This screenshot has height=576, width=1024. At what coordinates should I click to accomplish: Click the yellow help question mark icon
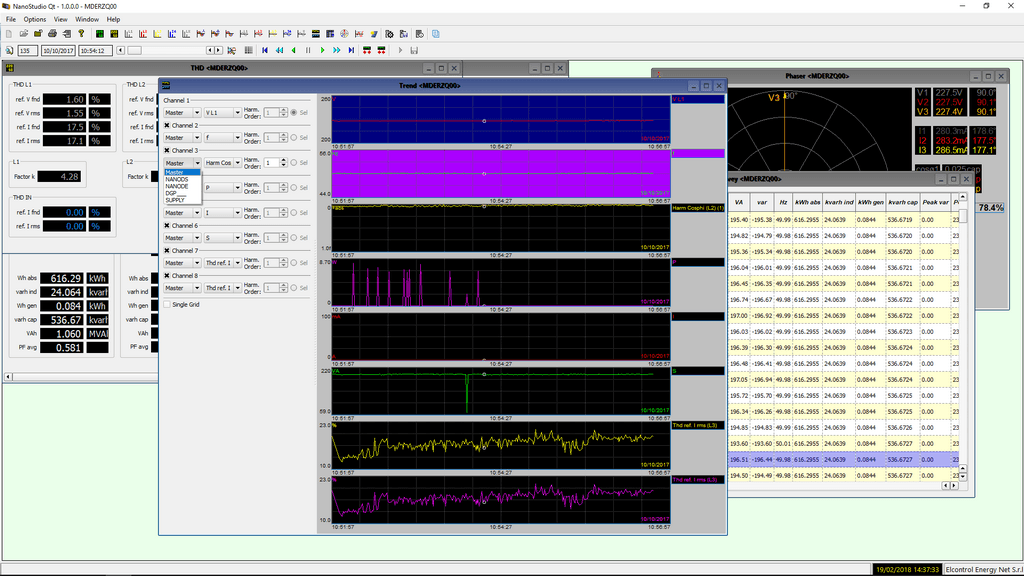click(x=82, y=34)
